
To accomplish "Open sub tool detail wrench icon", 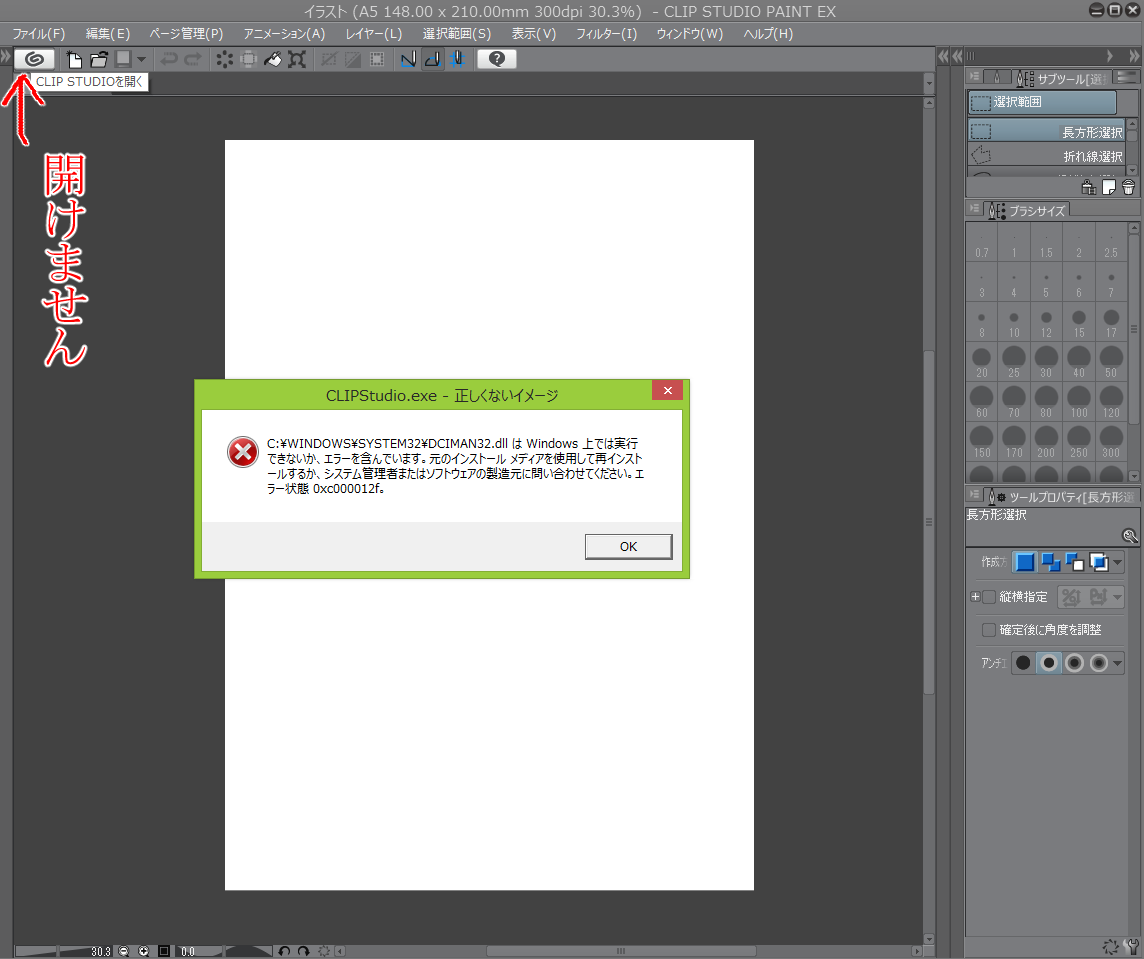I will [1130, 536].
